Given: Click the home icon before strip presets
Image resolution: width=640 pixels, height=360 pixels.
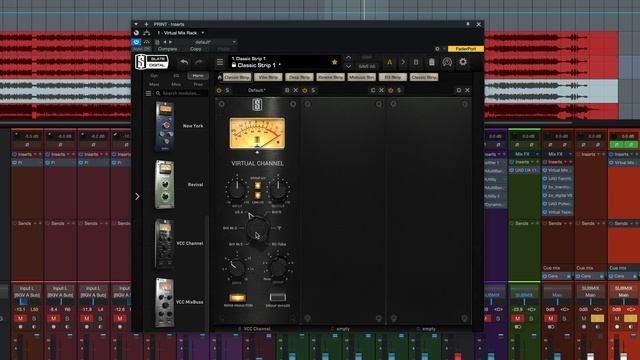Looking at the screenshot, I should 220,77.
